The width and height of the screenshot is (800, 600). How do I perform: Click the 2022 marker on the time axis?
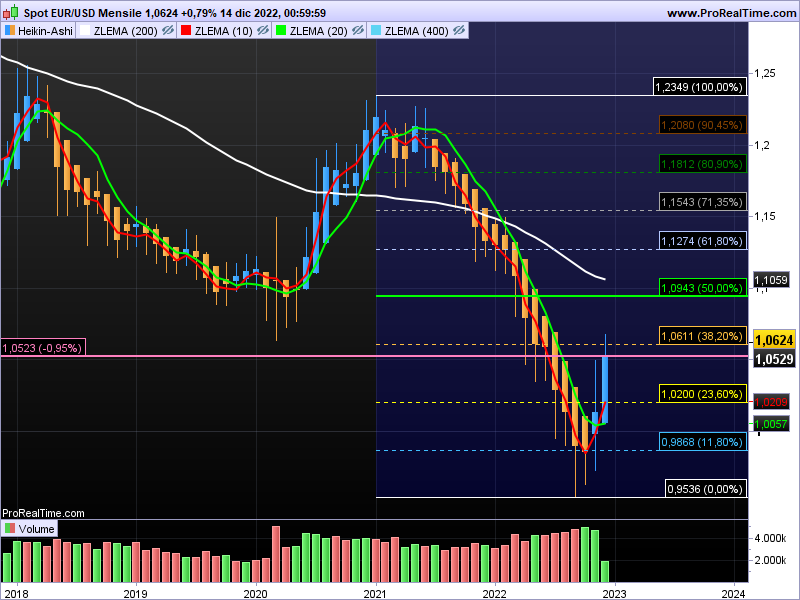(x=495, y=591)
